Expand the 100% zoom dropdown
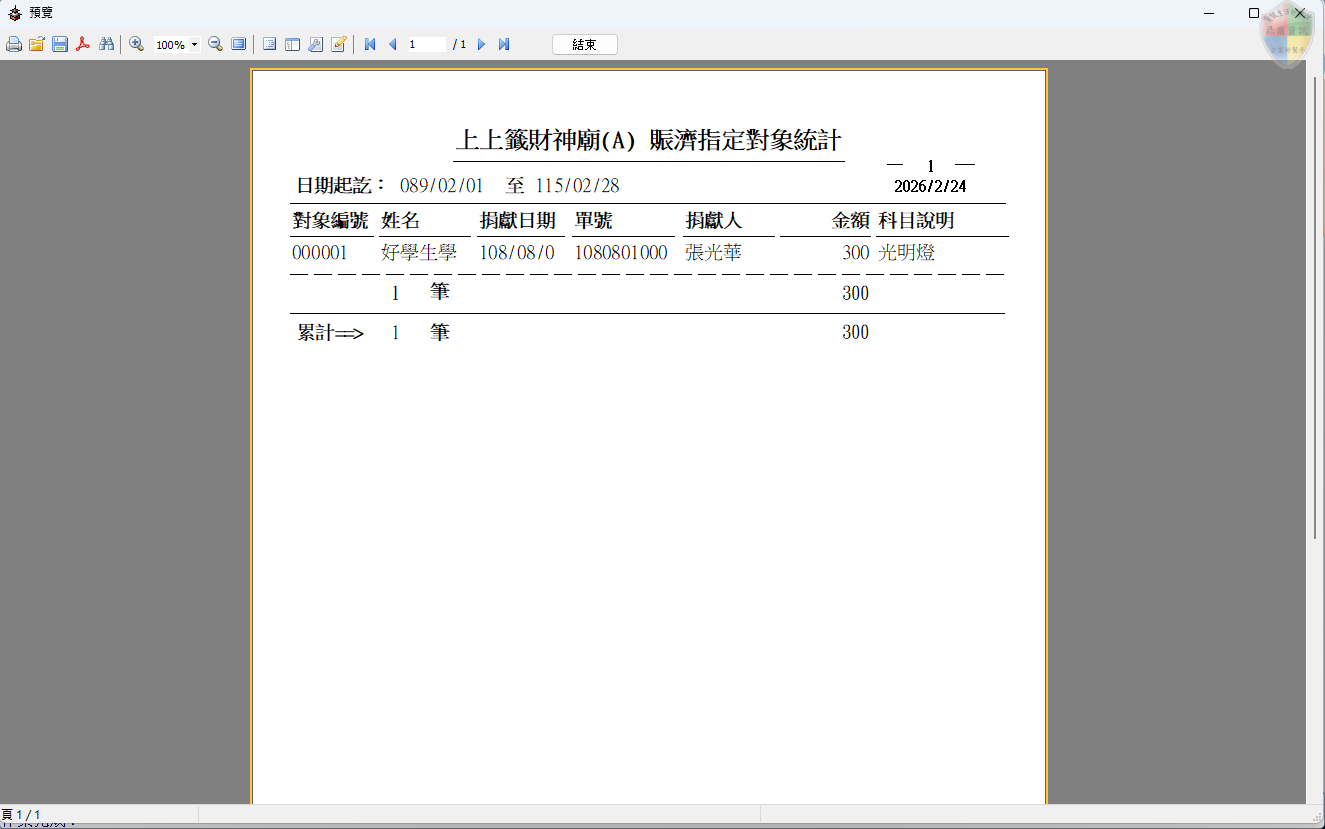This screenshot has height=829, width=1325. tap(194, 44)
